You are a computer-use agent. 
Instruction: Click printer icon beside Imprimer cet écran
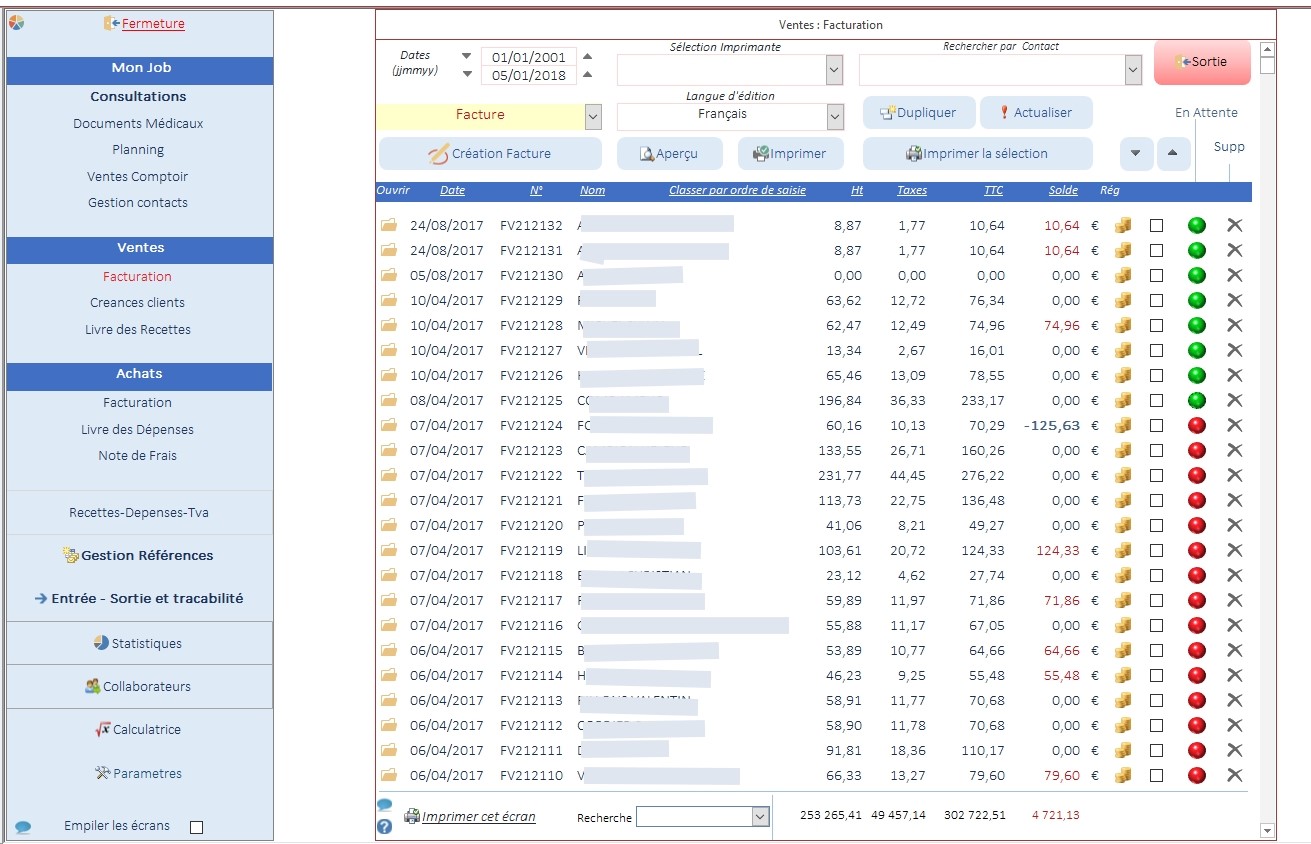click(x=412, y=816)
